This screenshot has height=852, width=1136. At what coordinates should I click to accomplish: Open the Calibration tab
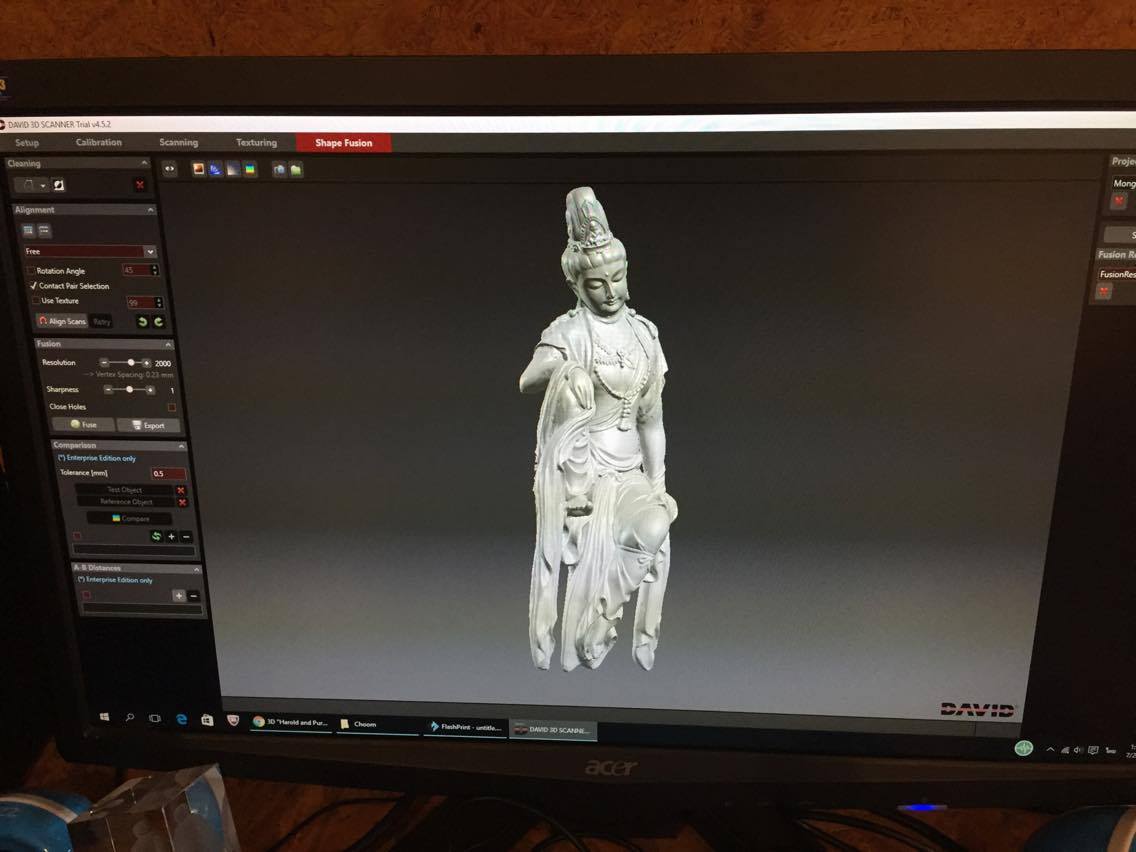[99, 143]
